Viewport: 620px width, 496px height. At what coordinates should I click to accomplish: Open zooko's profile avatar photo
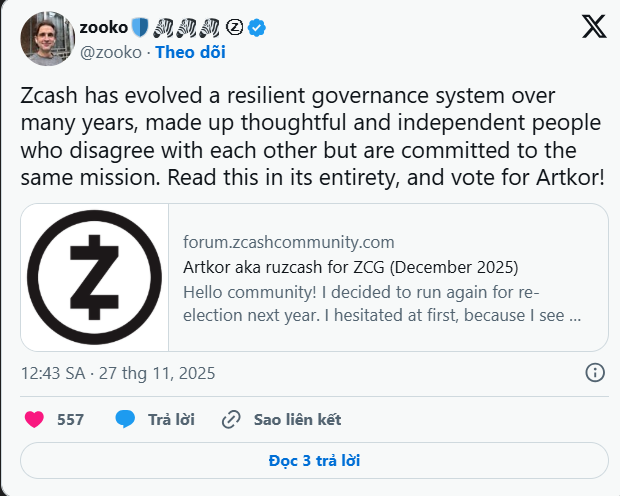47,39
